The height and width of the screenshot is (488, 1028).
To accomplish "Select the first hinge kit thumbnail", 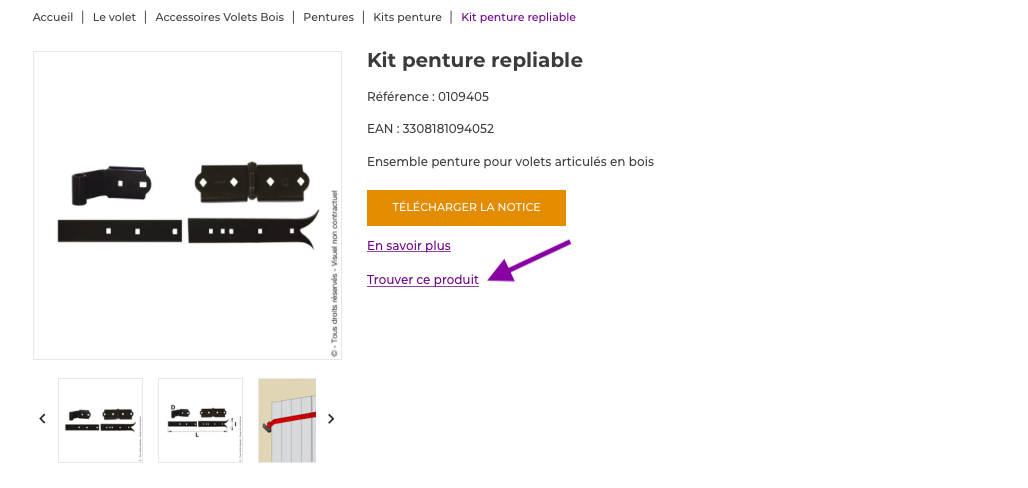I will pyautogui.click(x=100, y=420).
